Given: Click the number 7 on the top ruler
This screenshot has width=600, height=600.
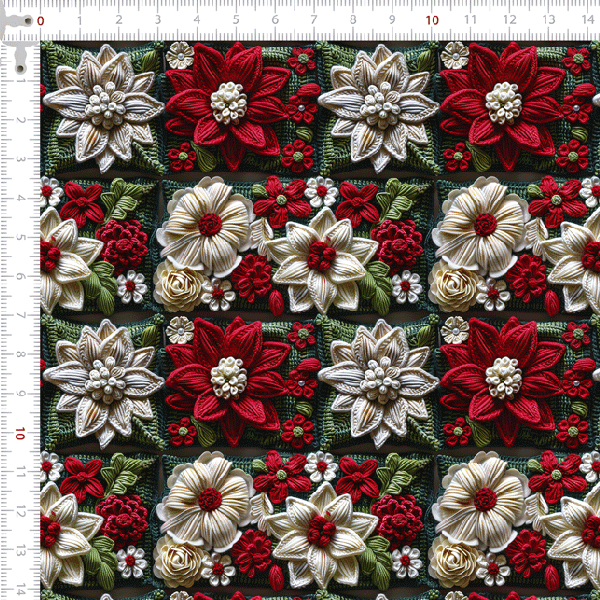Looking at the screenshot, I should click(314, 20).
